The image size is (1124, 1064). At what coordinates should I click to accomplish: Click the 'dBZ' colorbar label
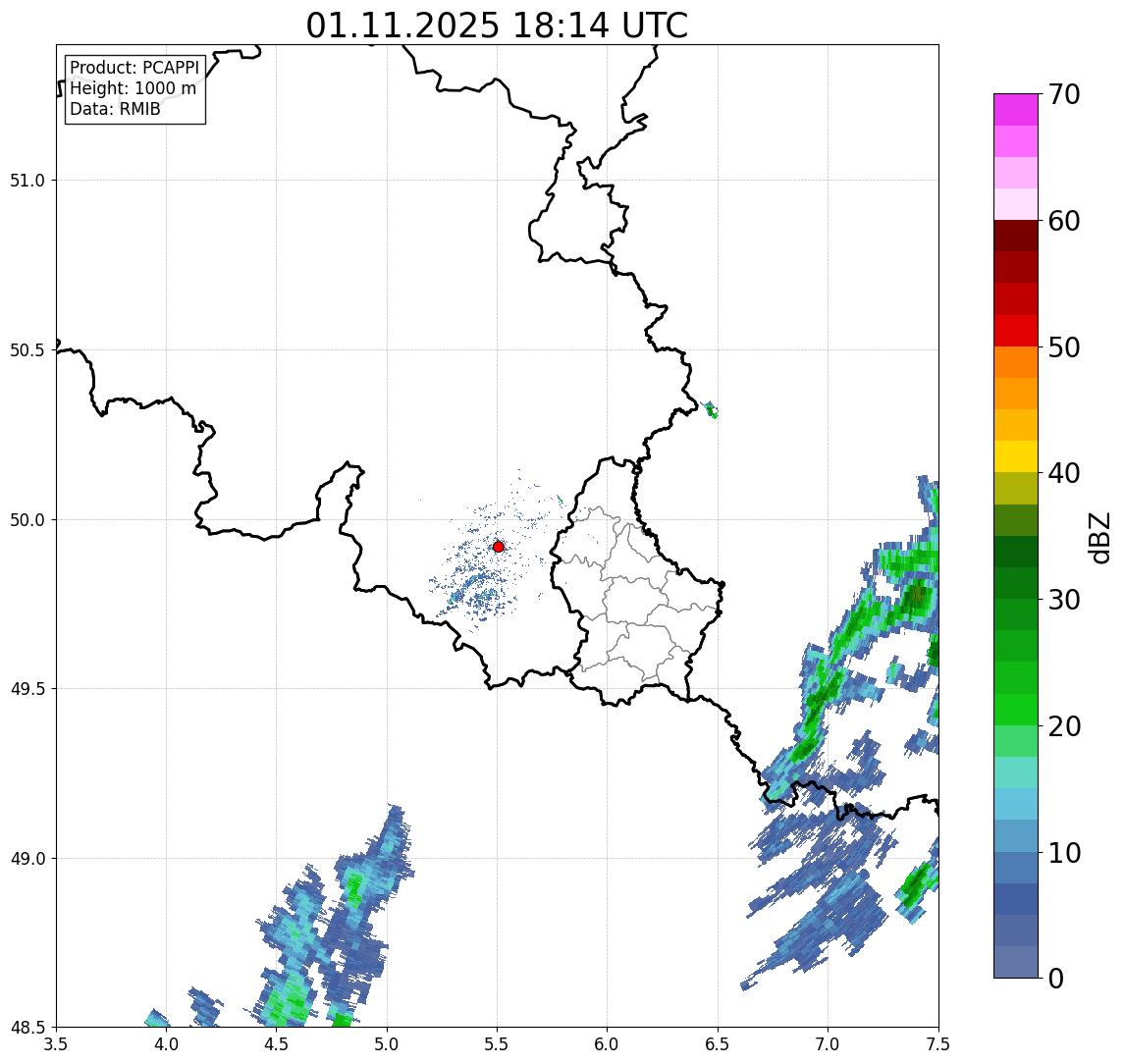click(1098, 537)
